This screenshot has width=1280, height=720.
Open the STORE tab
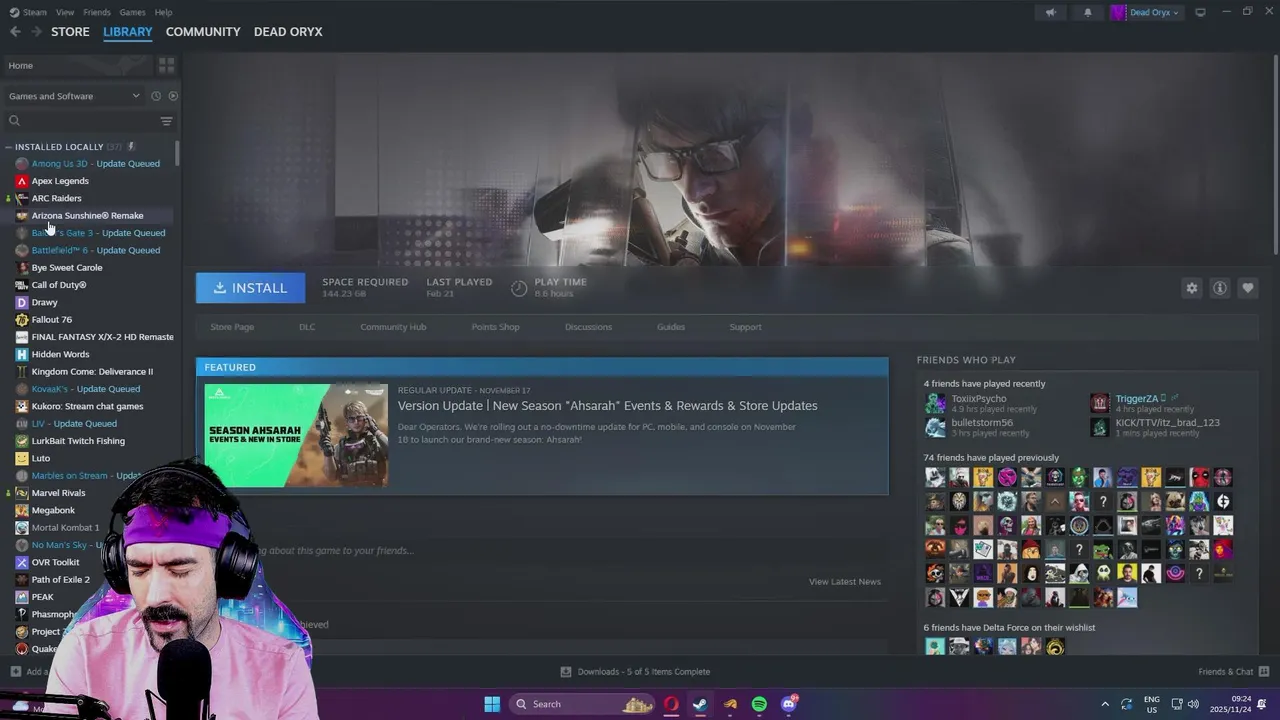click(x=70, y=32)
